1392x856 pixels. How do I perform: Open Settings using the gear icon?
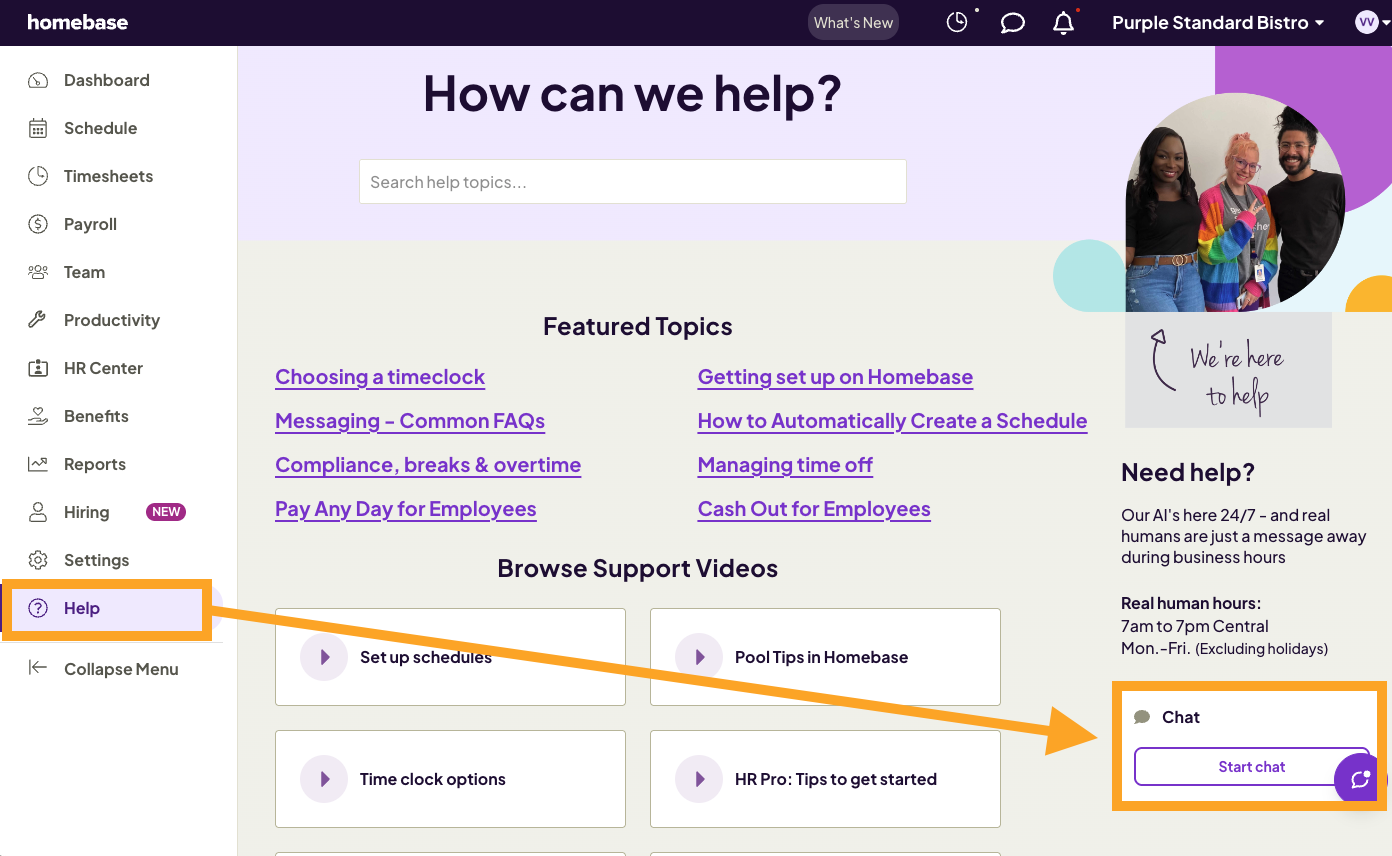[36, 560]
